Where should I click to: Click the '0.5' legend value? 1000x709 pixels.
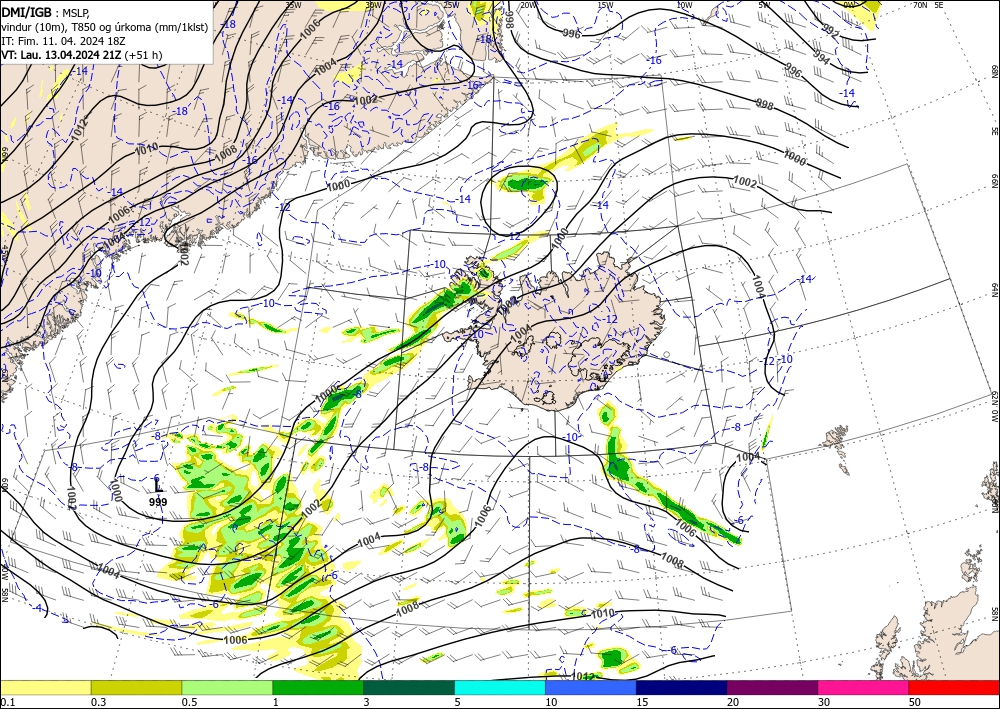pyautogui.click(x=189, y=702)
